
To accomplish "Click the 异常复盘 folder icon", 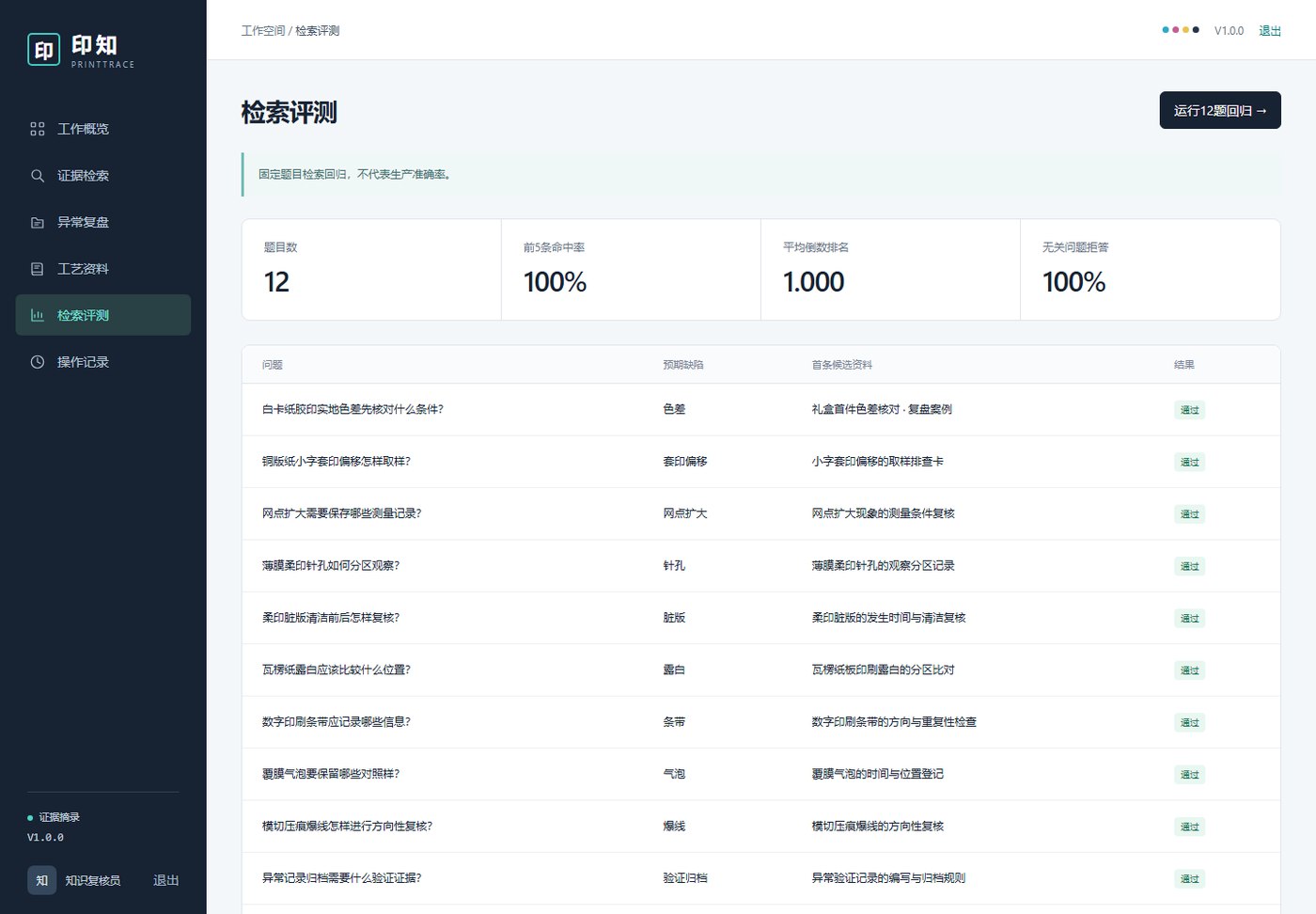I will [x=38, y=223].
